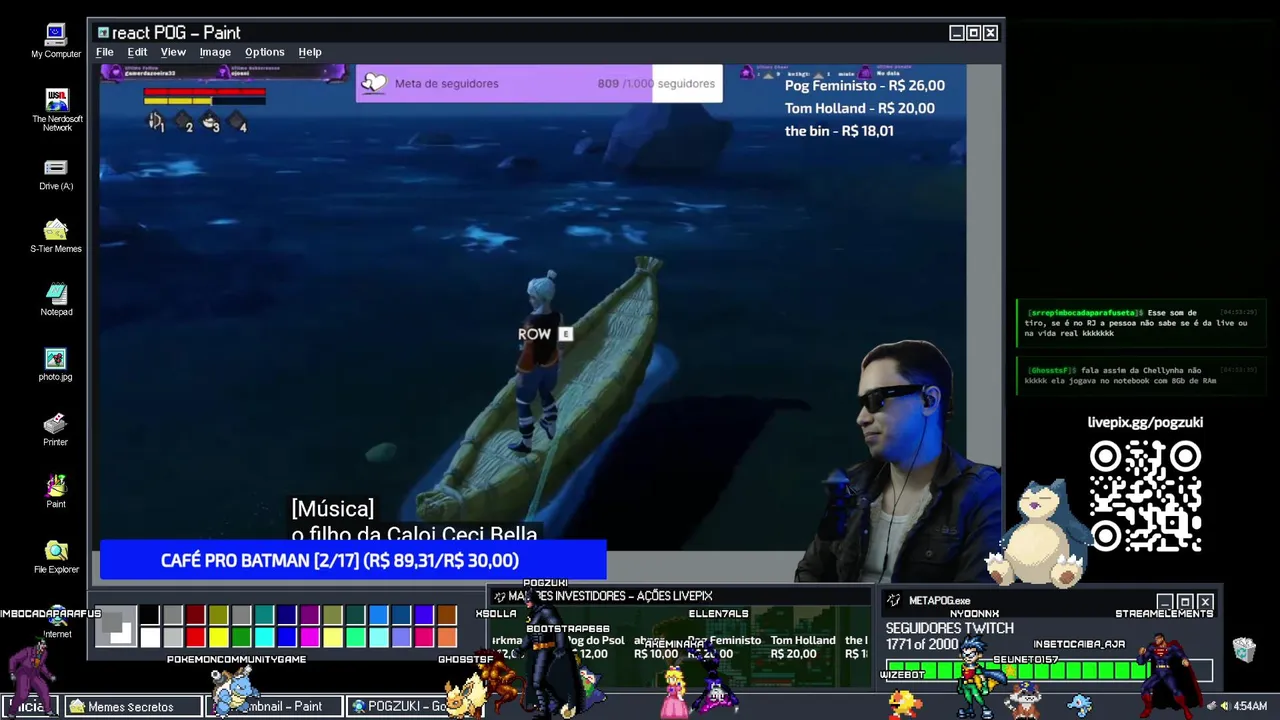Maximize the METAPOG.exe window
The width and height of the screenshot is (1280, 720).
pyautogui.click(x=1185, y=602)
